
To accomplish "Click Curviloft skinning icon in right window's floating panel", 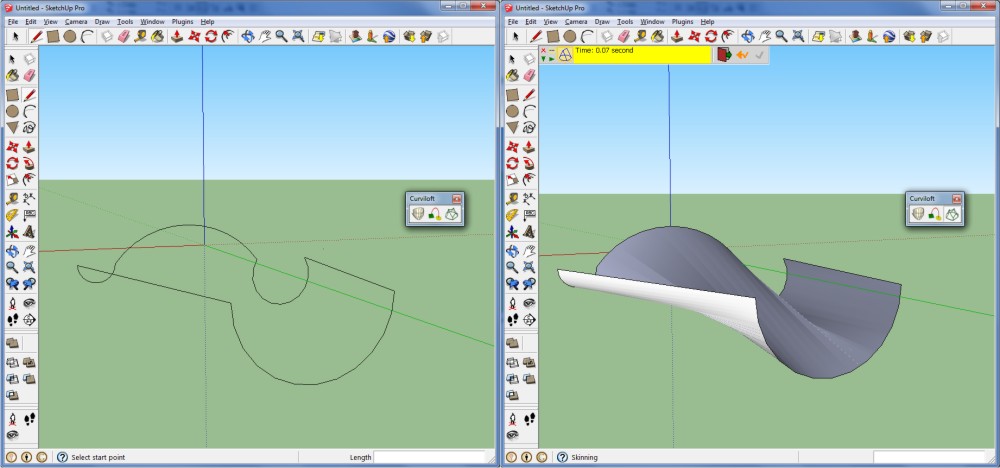I will pos(954,213).
